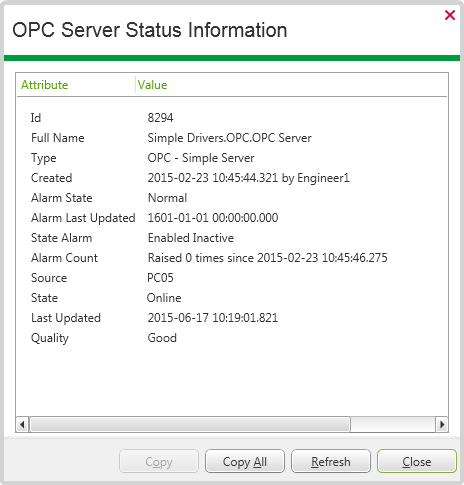
Task: Select the Id row value 8294
Action: point(160,118)
